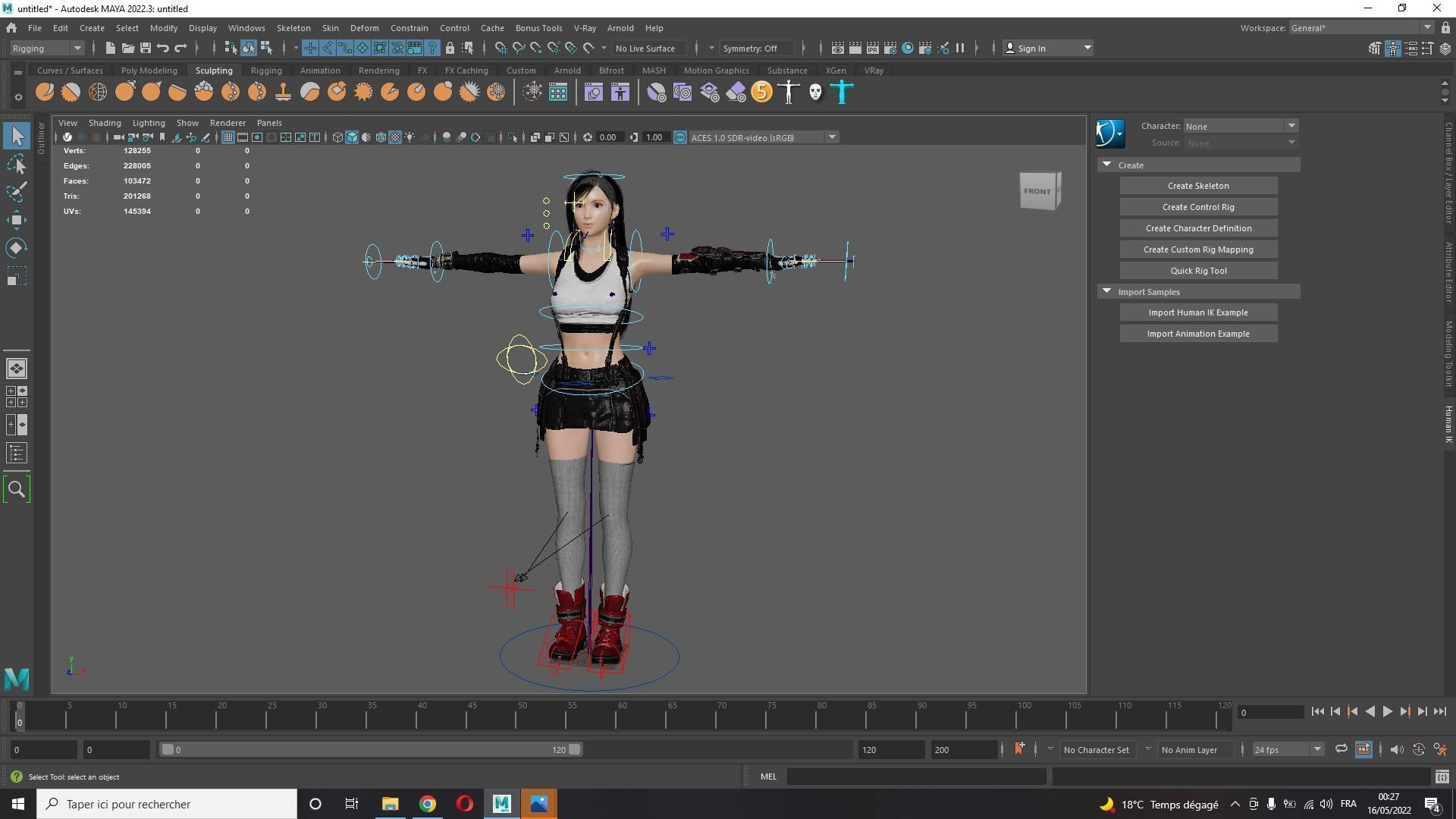Click the Quick Rig Tool button
Viewport: 1456px width, 819px height.
point(1198,271)
